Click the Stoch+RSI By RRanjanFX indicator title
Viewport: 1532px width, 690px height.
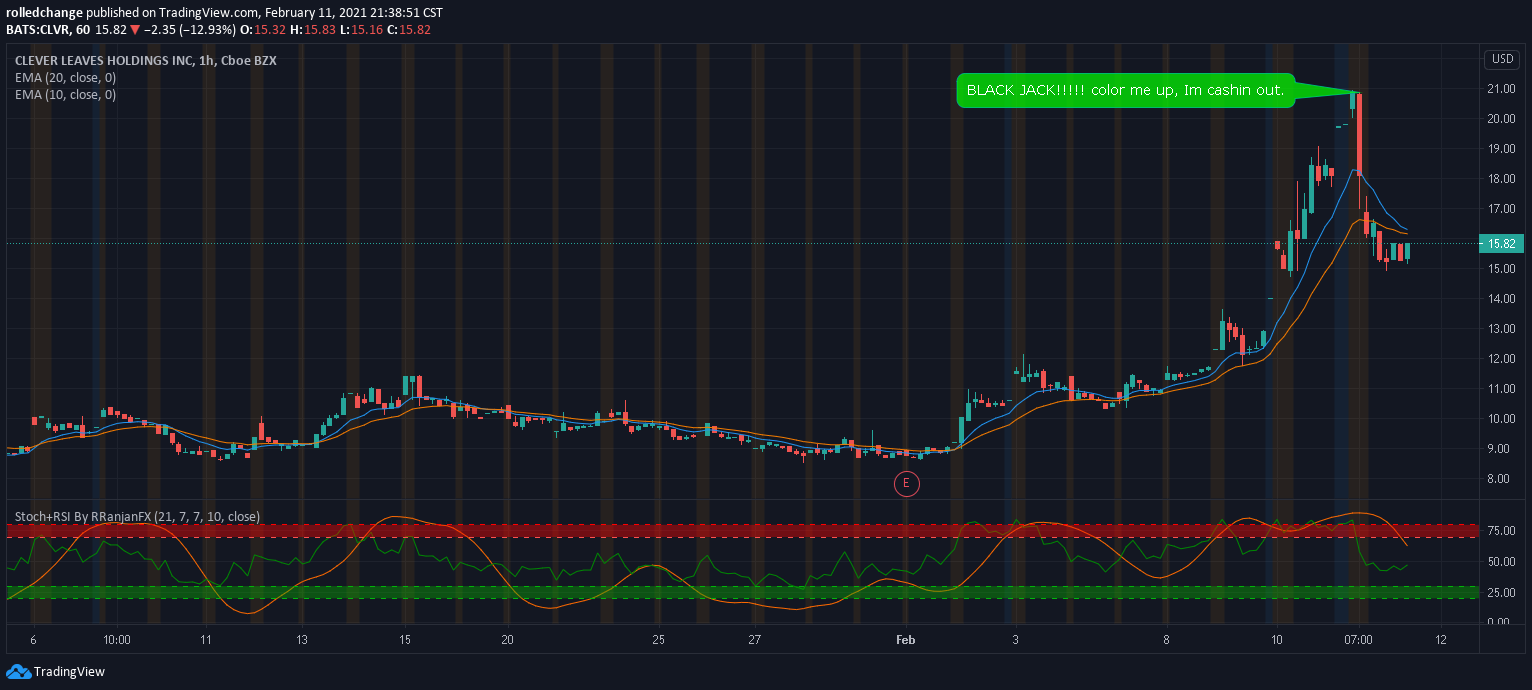[137, 517]
